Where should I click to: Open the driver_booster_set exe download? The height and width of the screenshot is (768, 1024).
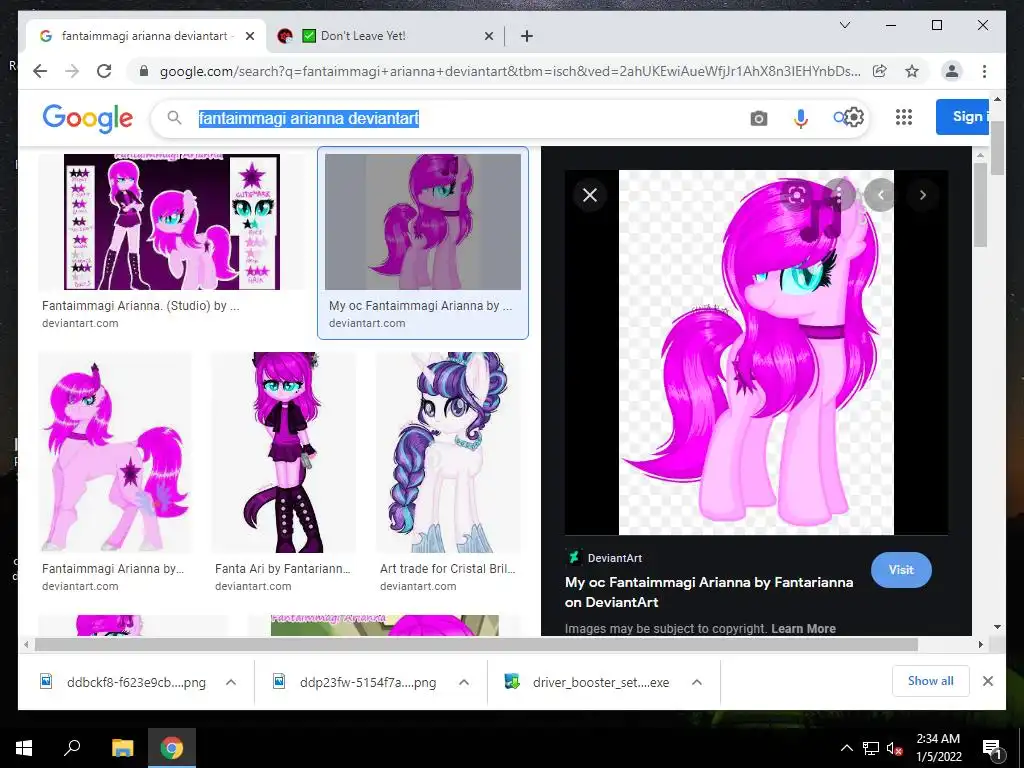click(587, 682)
